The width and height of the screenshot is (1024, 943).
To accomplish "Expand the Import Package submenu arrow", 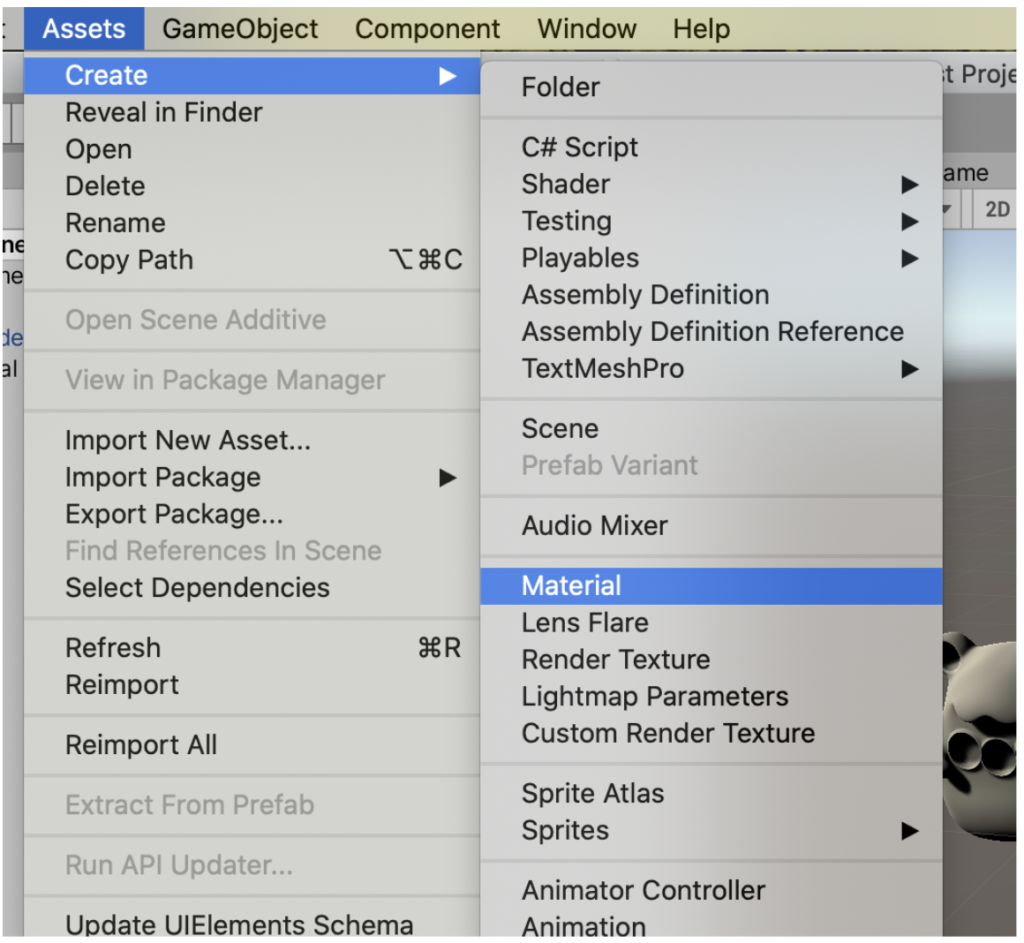I will [447, 478].
